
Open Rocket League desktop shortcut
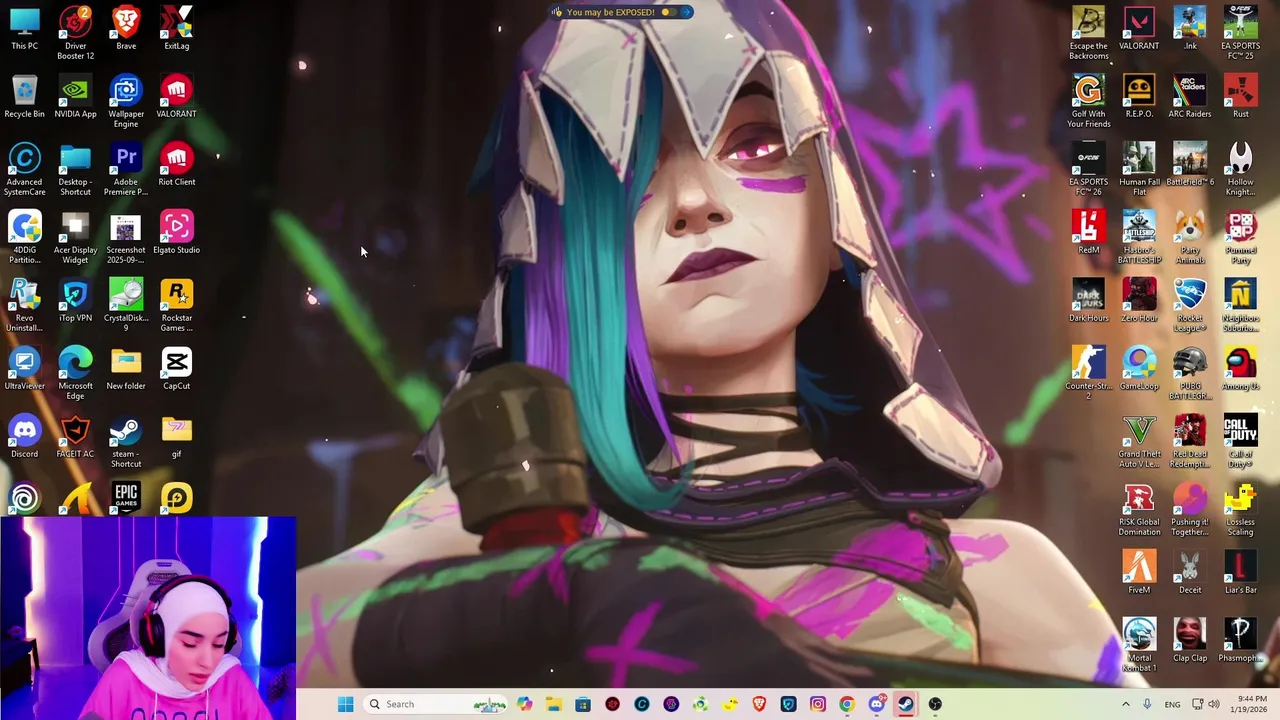pos(1190,305)
